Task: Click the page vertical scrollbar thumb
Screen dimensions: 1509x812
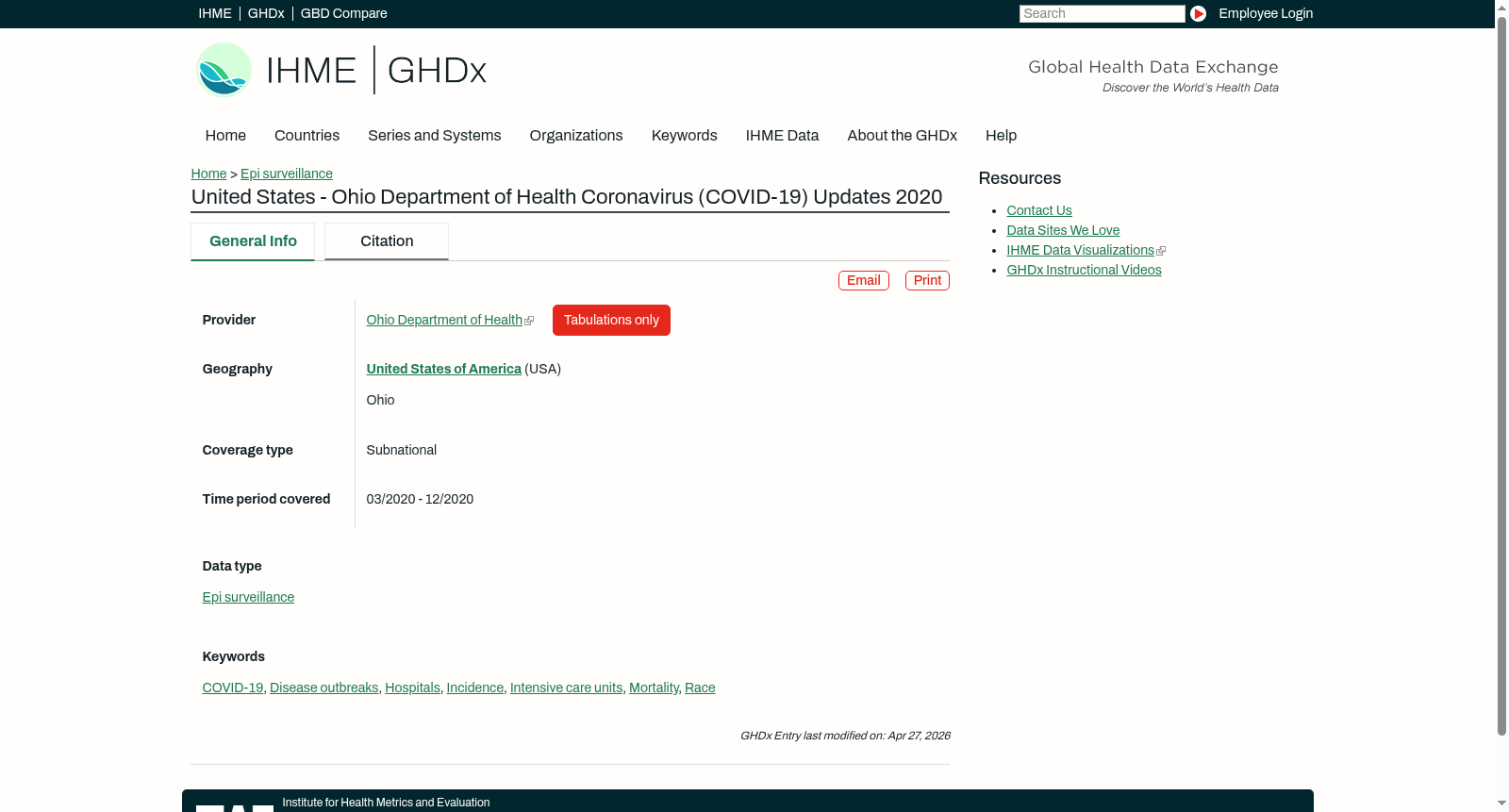Action: (x=1501, y=375)
